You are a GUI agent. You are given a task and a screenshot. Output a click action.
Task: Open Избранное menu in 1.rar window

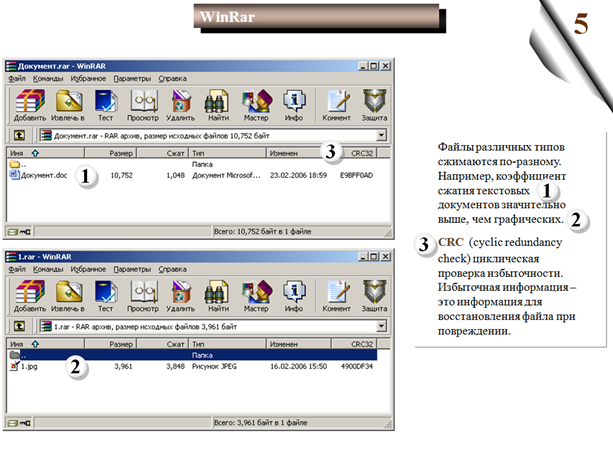[88, 269]
